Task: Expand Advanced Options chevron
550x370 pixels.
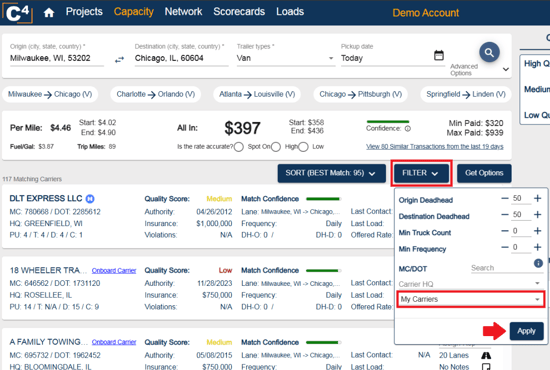Action: [505, 69]
